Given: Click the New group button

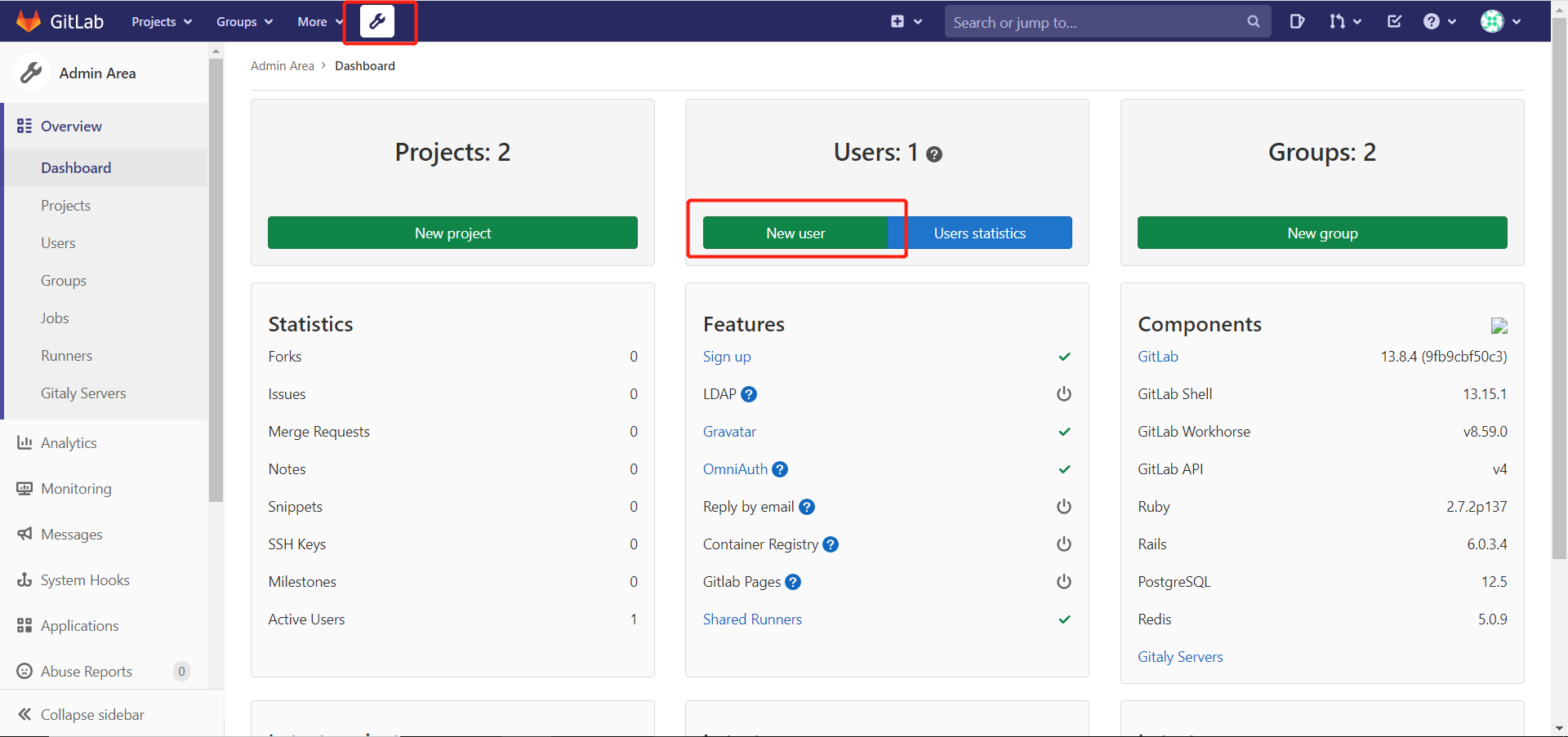Looking at the screenshot, I should (x=1322, y=233).
